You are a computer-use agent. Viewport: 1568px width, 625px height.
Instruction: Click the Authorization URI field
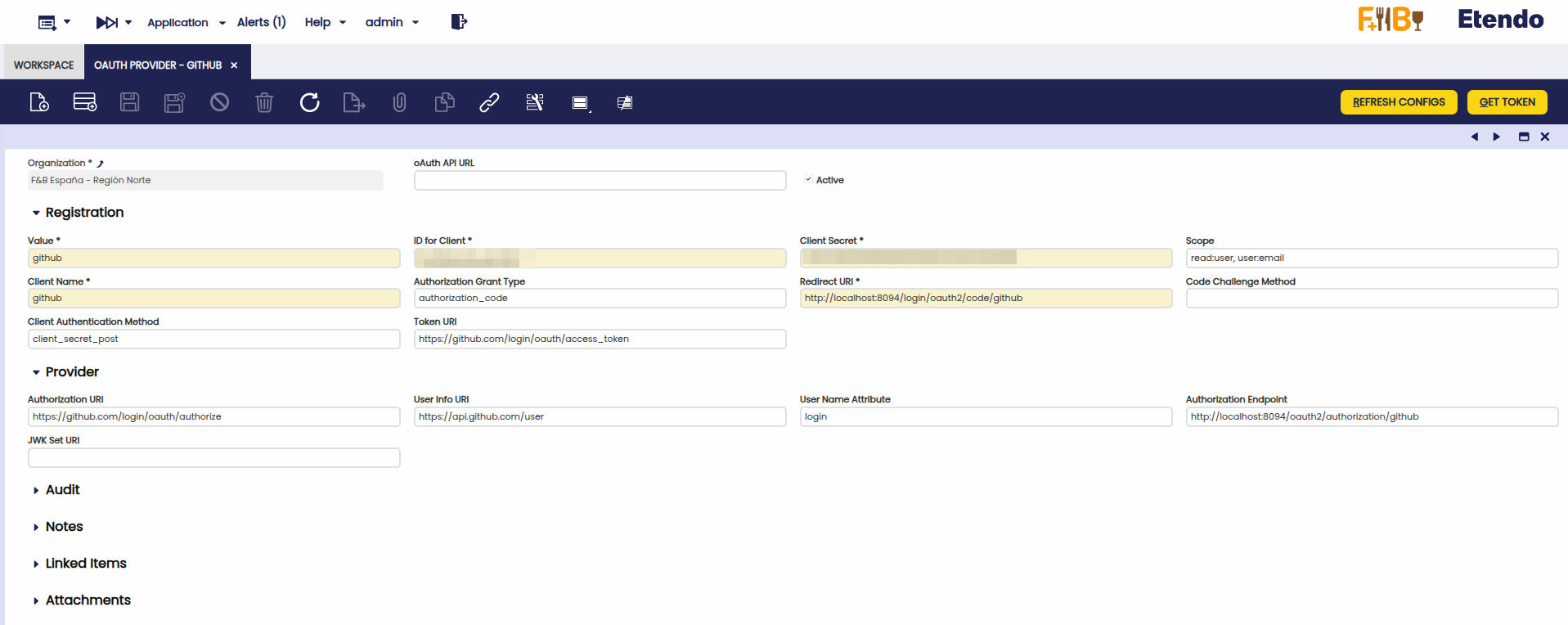pos(214,416)
